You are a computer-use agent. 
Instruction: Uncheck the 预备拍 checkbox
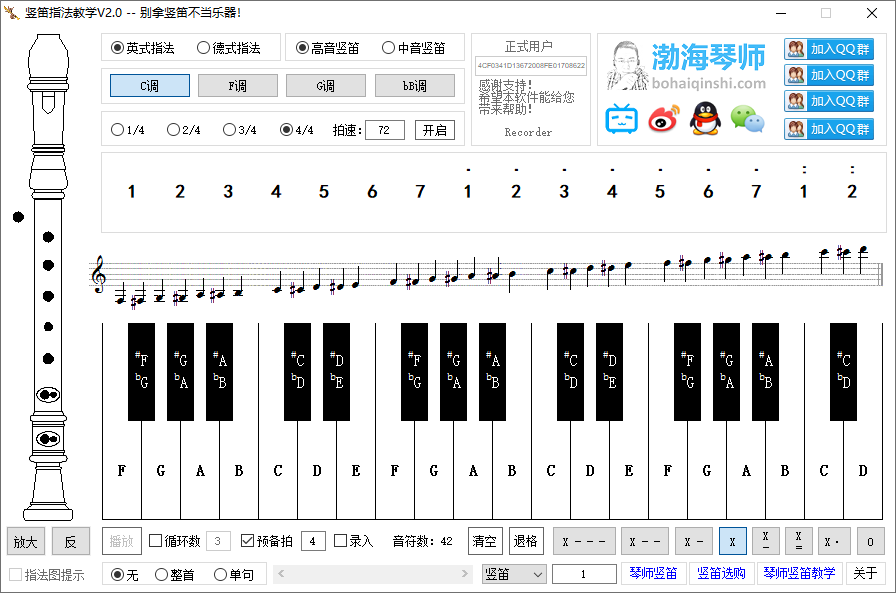pos(248,540)
